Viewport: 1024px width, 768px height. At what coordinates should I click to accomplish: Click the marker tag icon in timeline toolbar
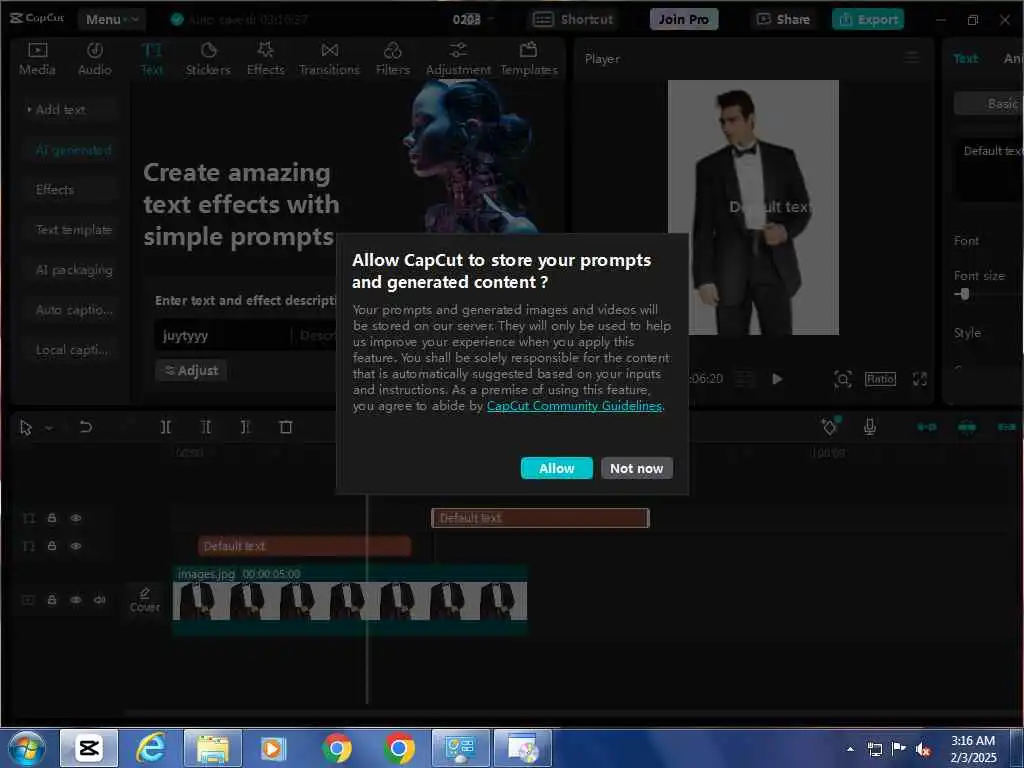pos(830,426)
